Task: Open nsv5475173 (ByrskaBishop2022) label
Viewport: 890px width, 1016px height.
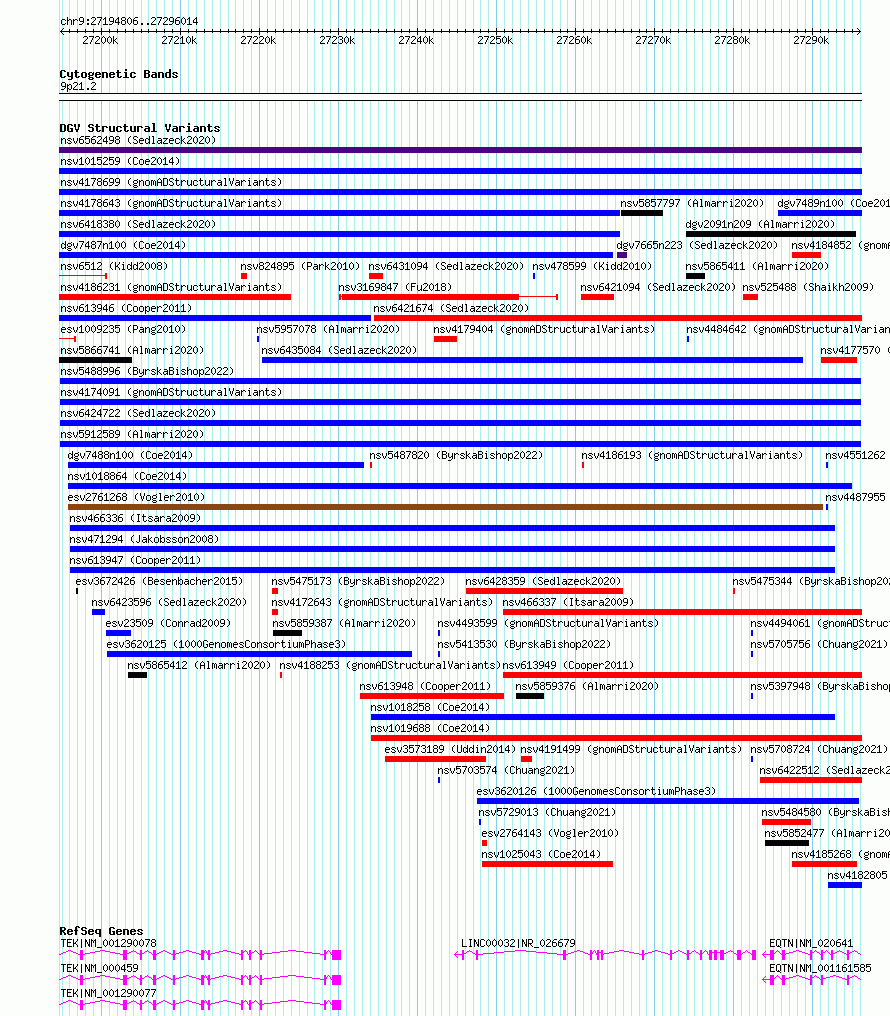Action: (x=358, y=581)
